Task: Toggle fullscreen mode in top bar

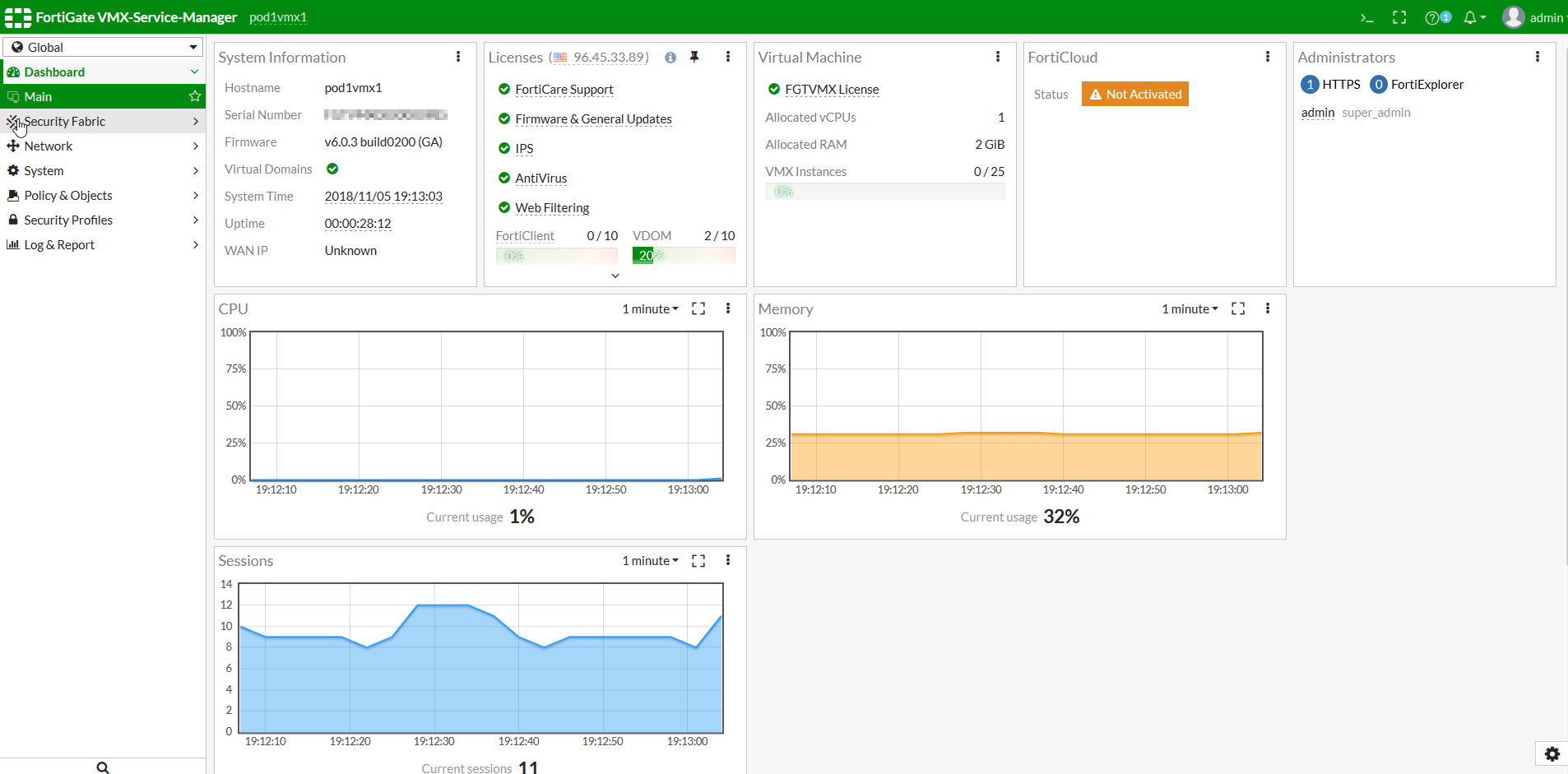Action: (1399, 17)
